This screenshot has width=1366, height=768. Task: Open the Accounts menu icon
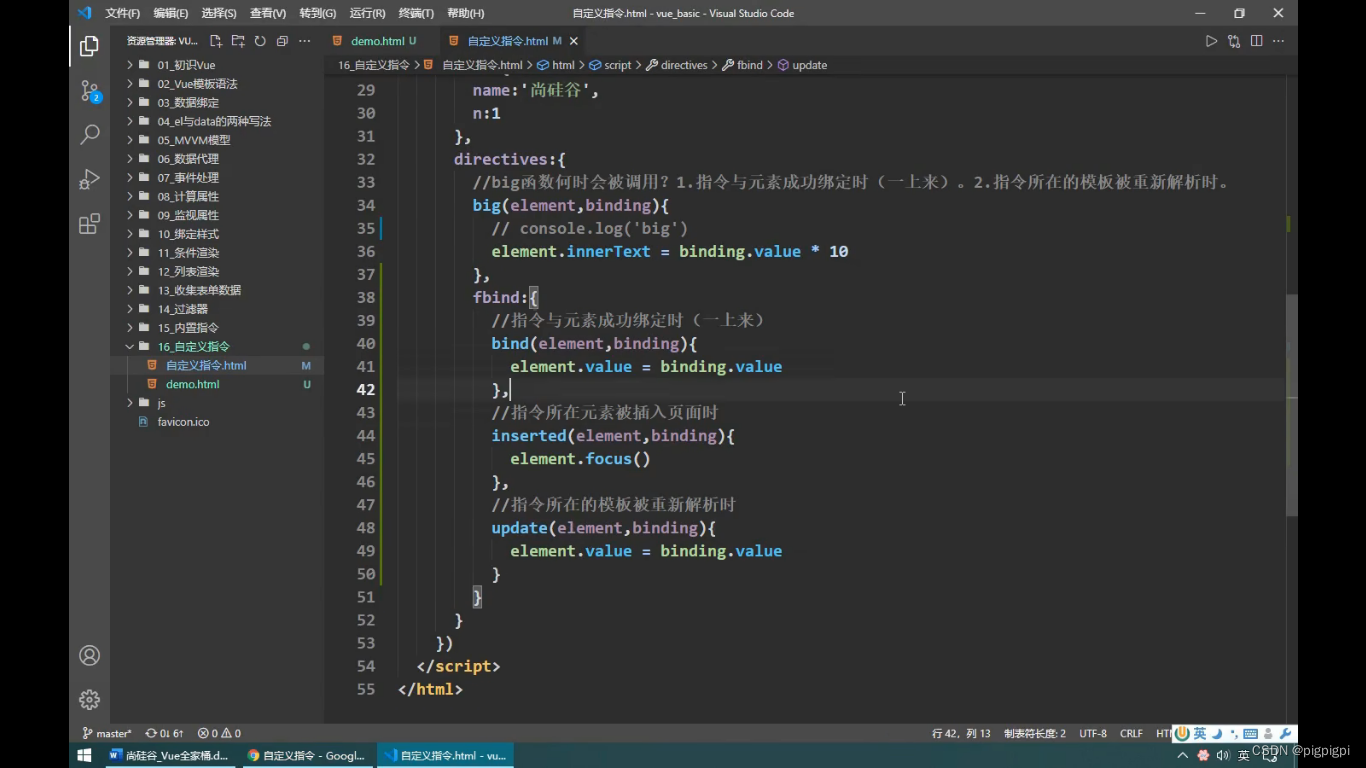click(x=89, y=655)
